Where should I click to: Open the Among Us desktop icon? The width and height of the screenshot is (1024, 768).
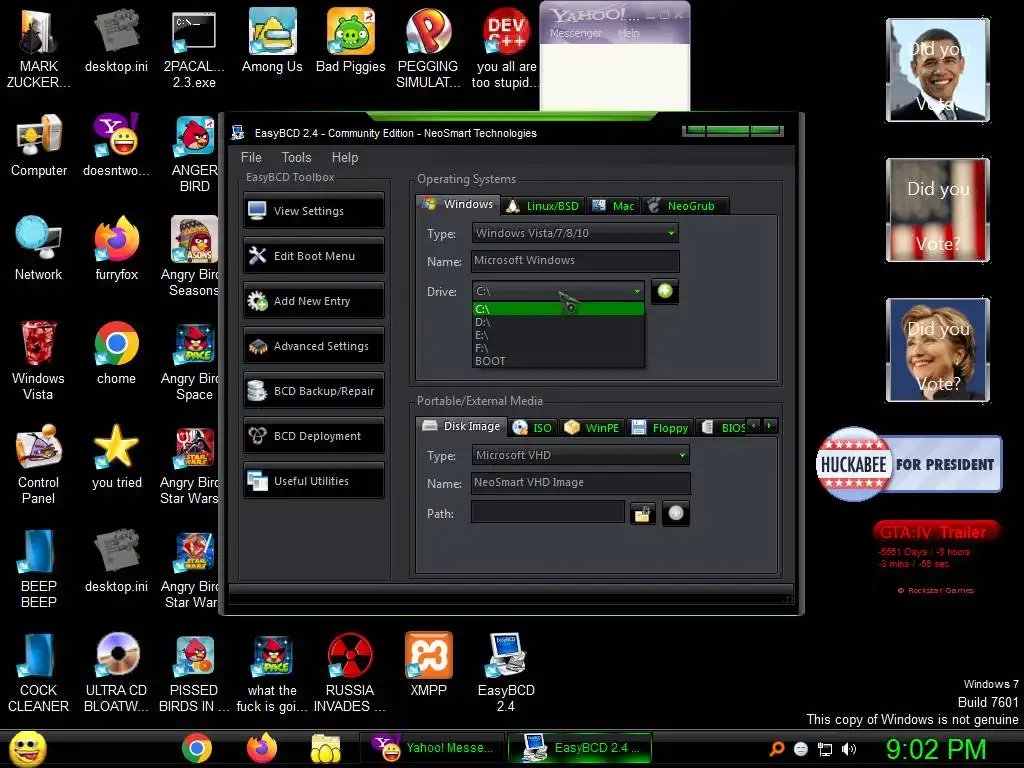(x=272, y=40)
